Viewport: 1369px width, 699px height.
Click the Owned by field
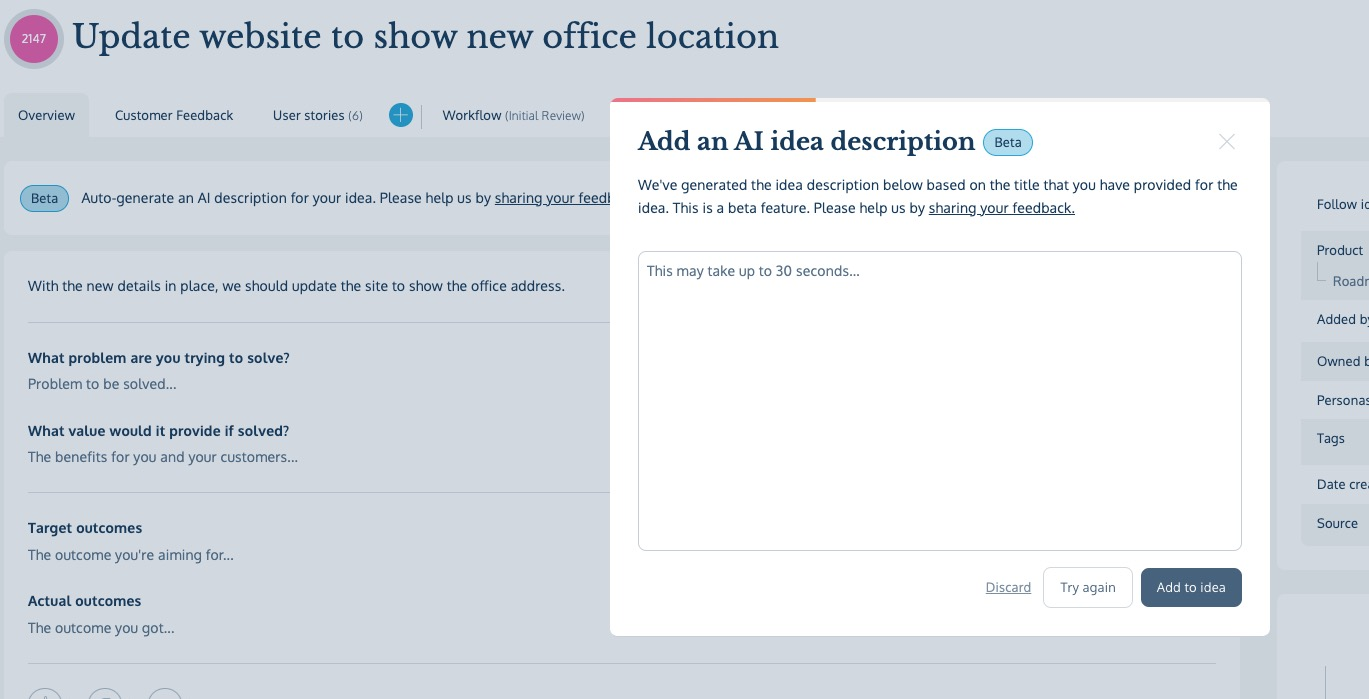pos(1344,361)
